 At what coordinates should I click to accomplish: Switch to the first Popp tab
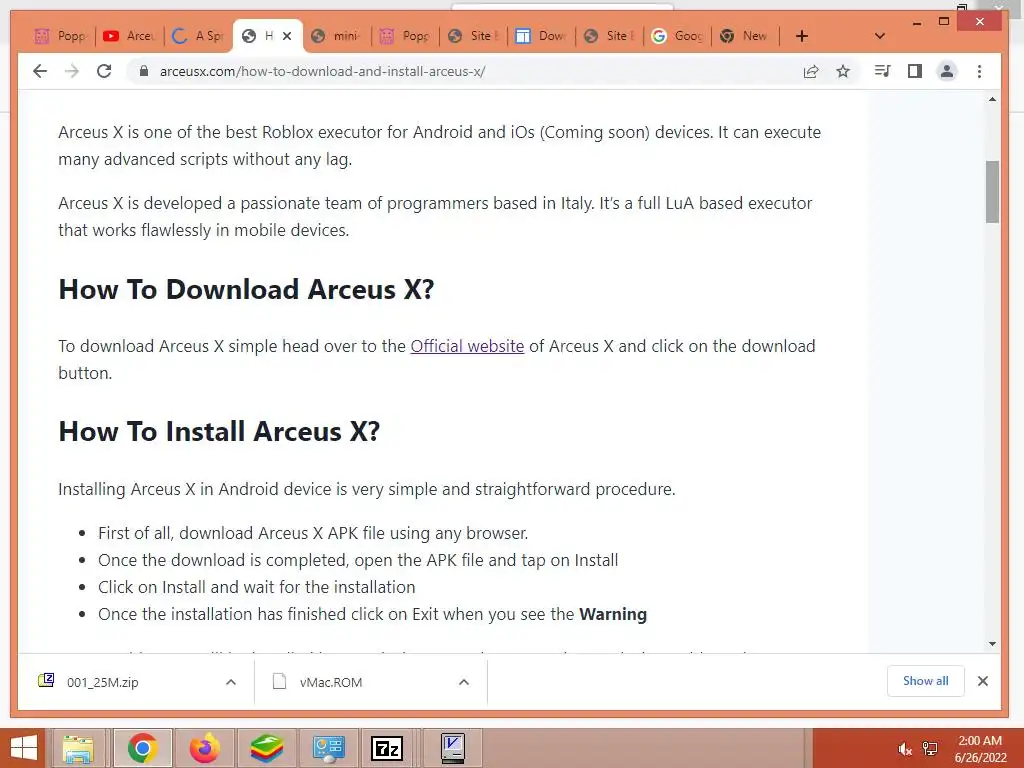(x=61, y=36)
